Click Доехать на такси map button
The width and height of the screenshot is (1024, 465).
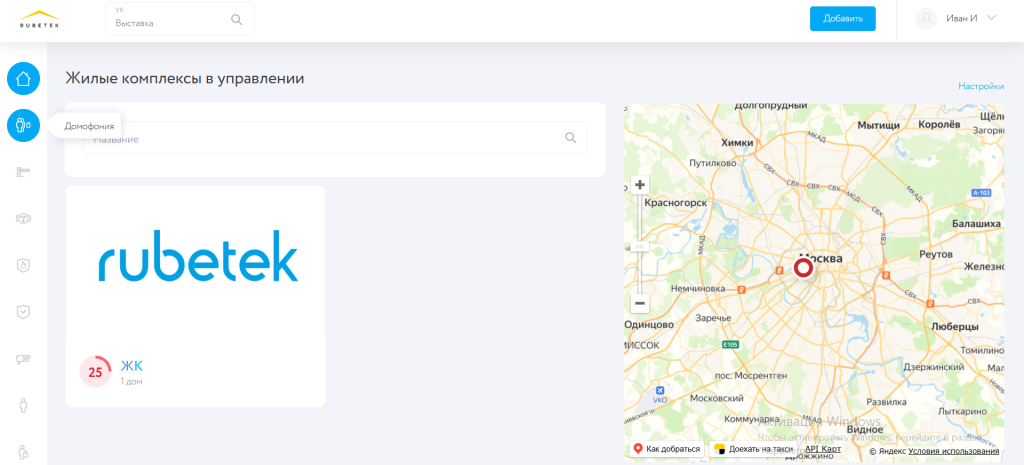[753, 449]
